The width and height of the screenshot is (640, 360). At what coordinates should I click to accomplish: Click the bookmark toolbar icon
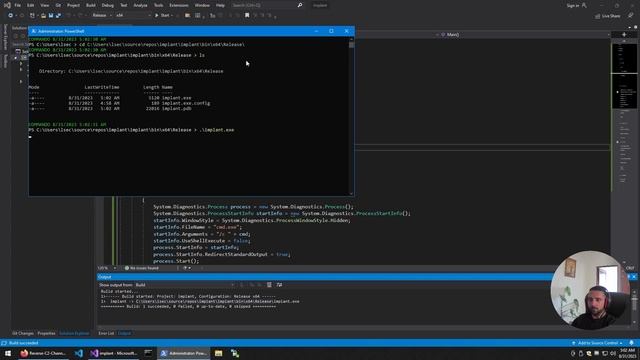tap(247, 16)
